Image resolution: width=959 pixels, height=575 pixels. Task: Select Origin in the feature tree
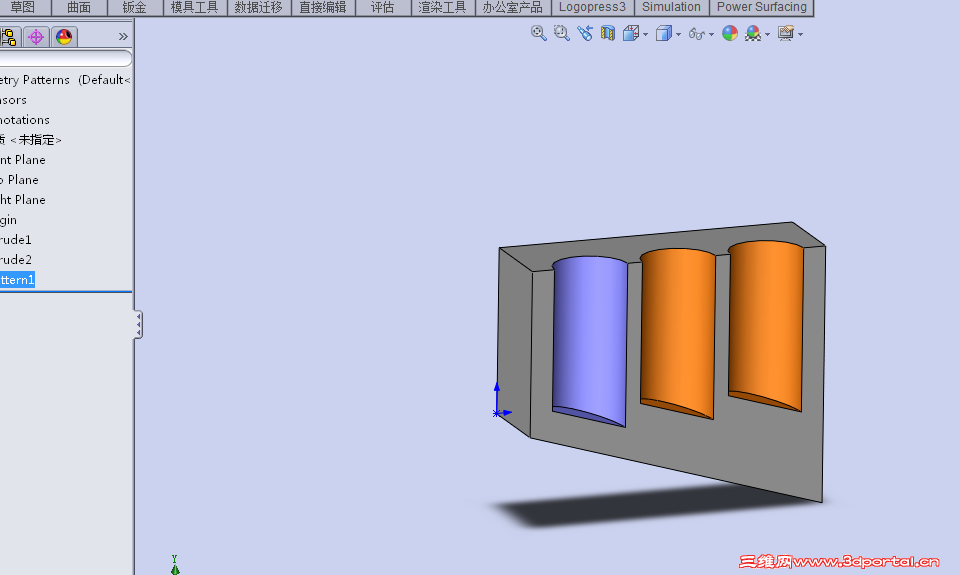9,220
